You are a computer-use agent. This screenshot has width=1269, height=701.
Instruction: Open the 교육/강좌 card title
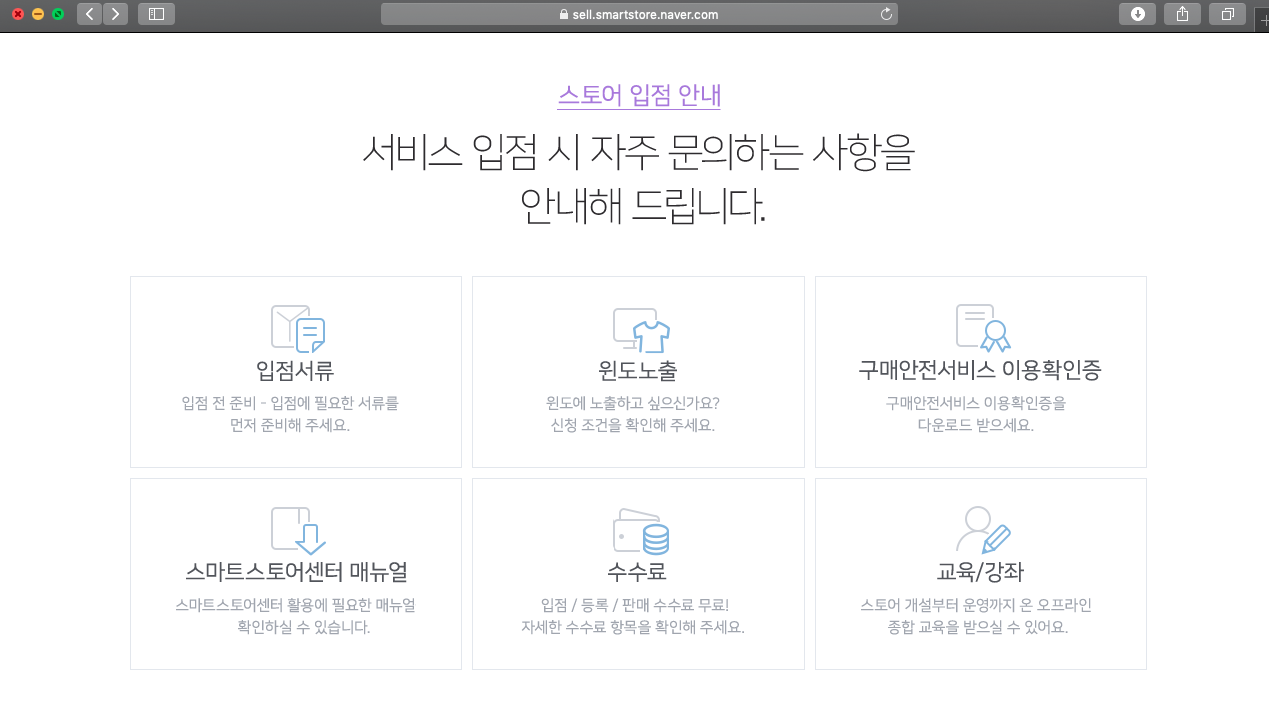click(x=980, y=573)
